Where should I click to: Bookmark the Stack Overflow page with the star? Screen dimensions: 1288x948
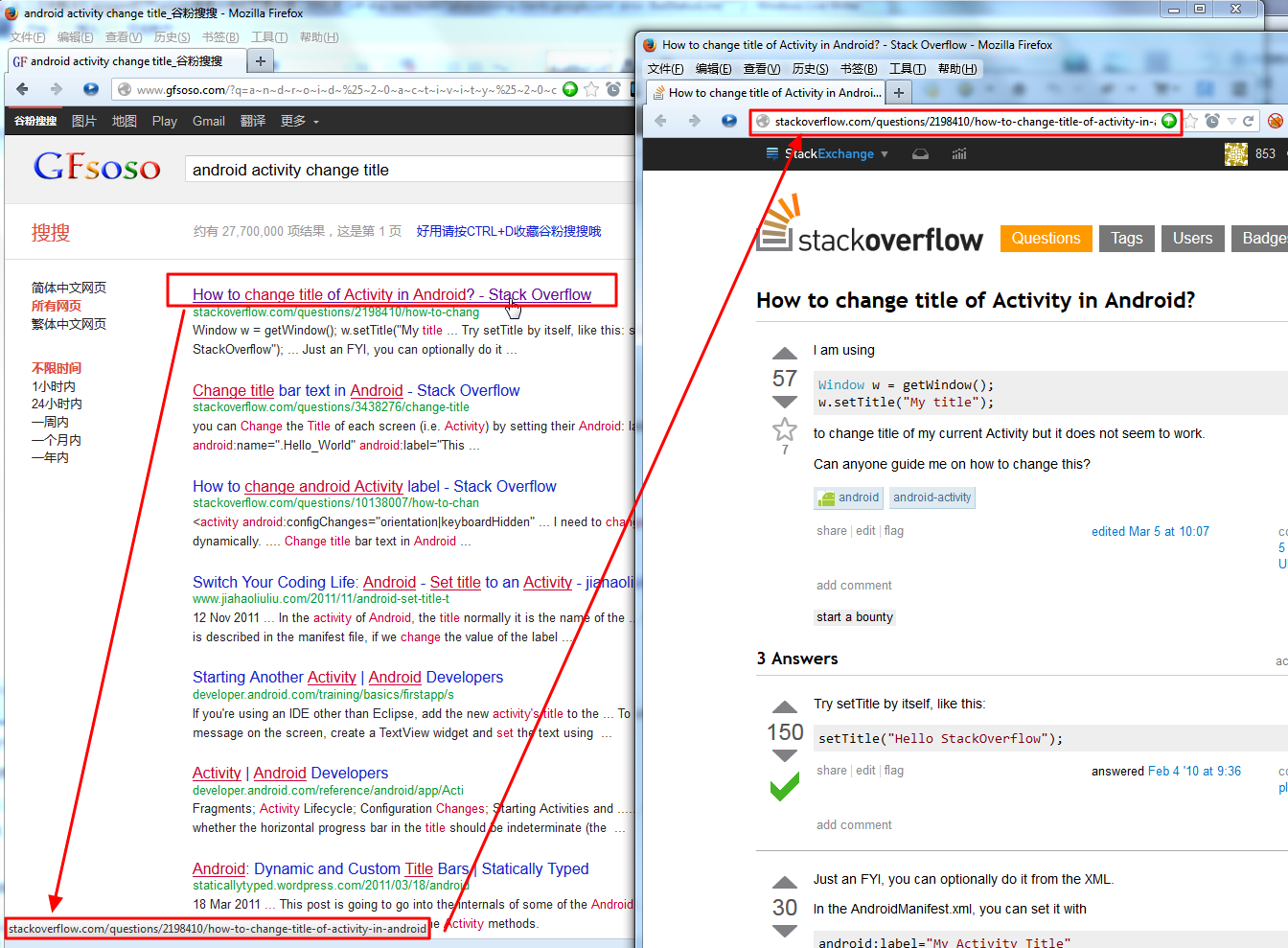click(x=1191, y=121)
